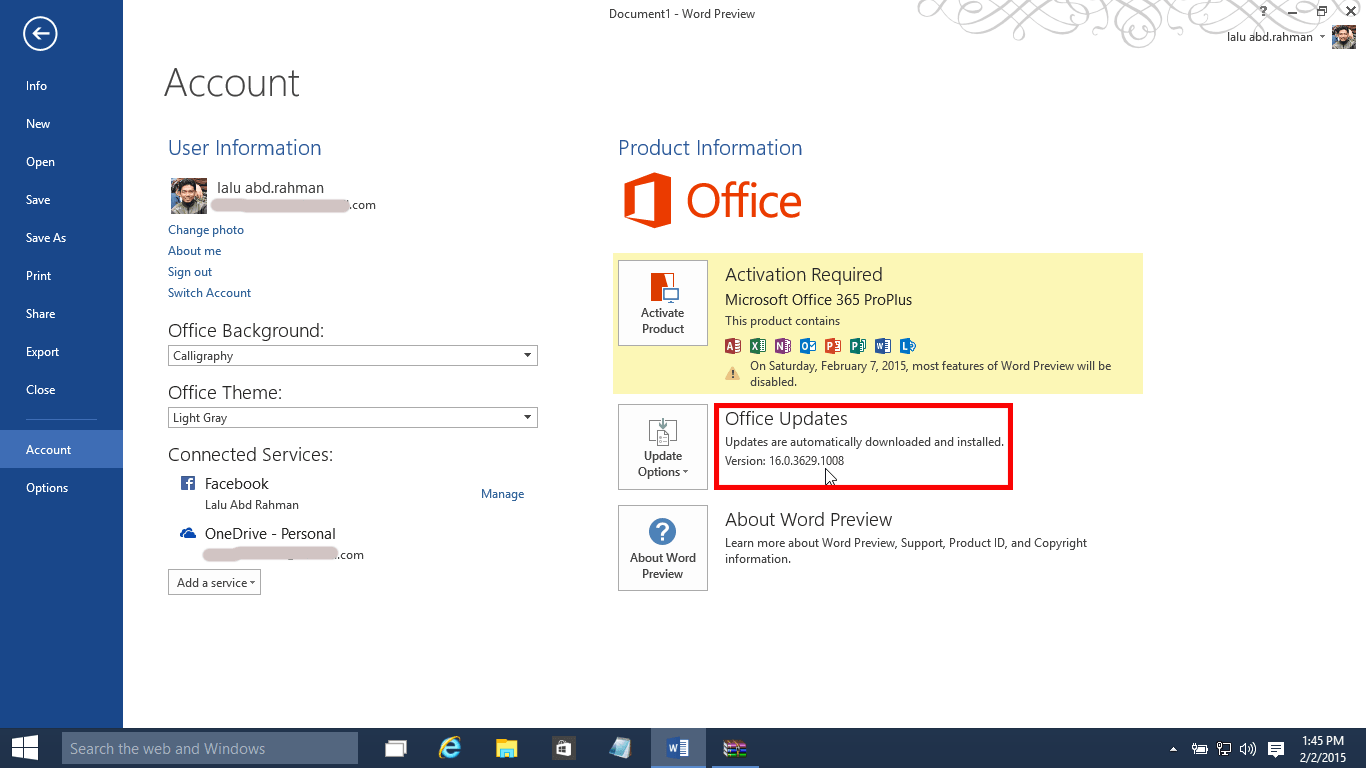The width and height of the screenshot is (1366, 768).
Task: Click the account avatar in the top-right corner
Action: tap(1344, 37)
